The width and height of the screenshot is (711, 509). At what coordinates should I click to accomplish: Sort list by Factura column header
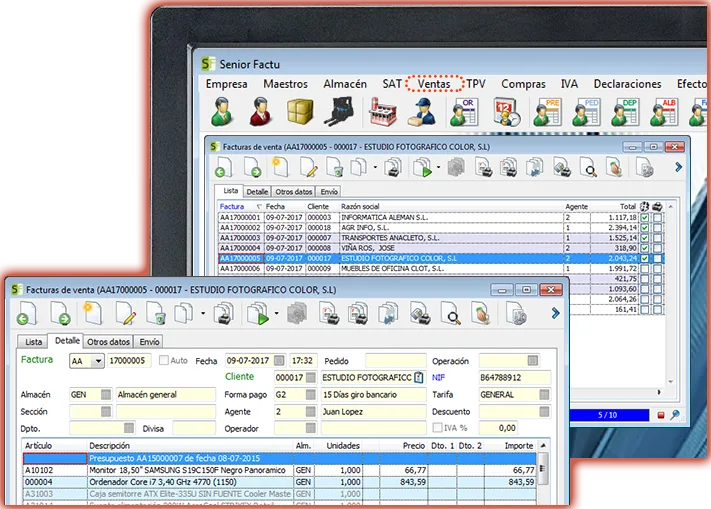(x=232, y=206)
